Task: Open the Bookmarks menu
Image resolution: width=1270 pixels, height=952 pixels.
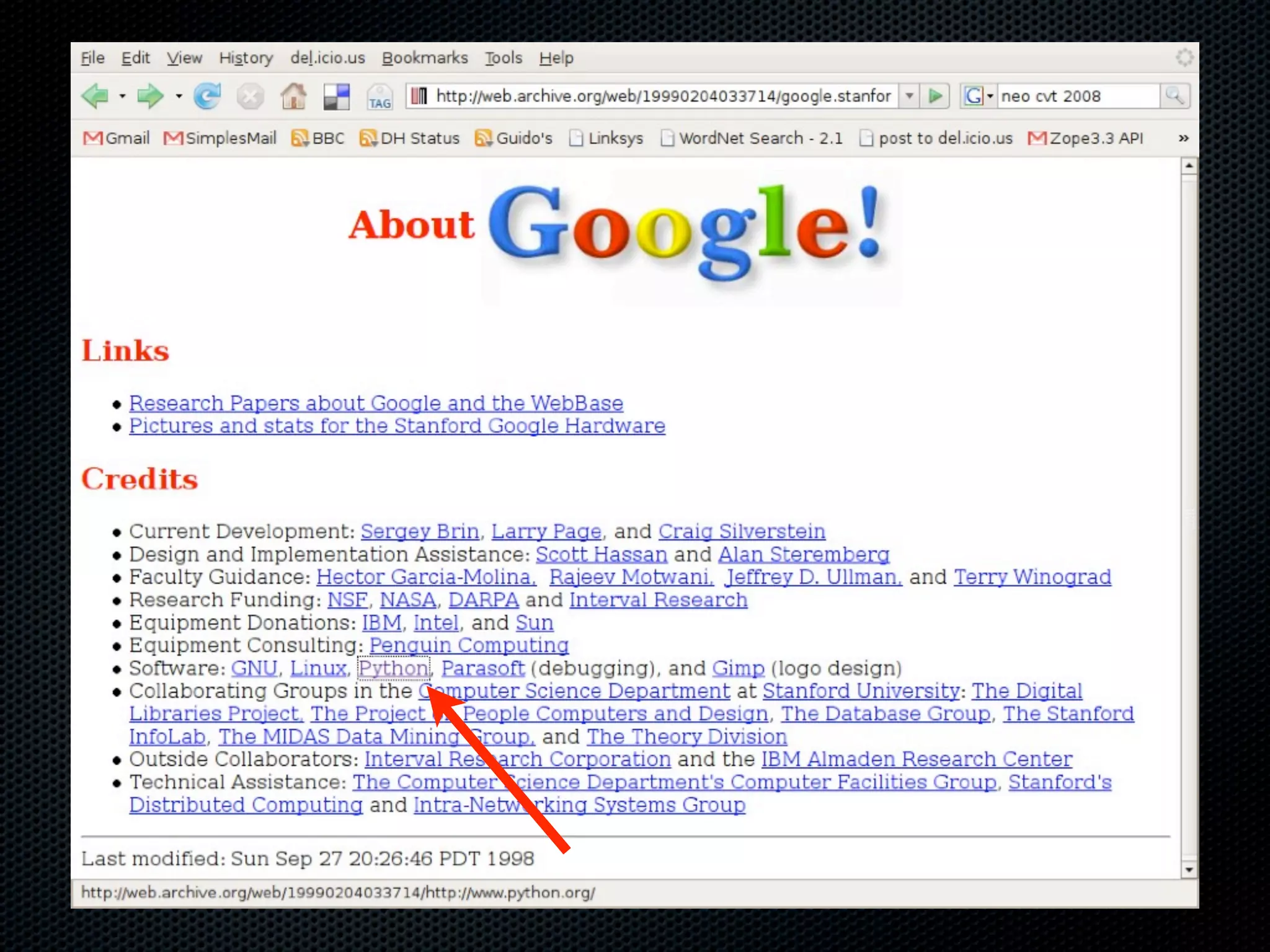Action: pos(425,58)
